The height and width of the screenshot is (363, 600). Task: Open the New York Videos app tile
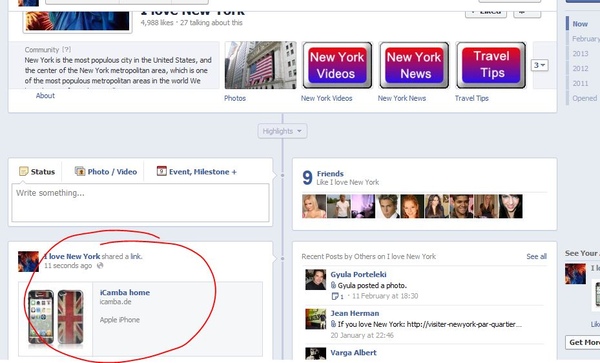pyautogui.click(x=337, y=65)
